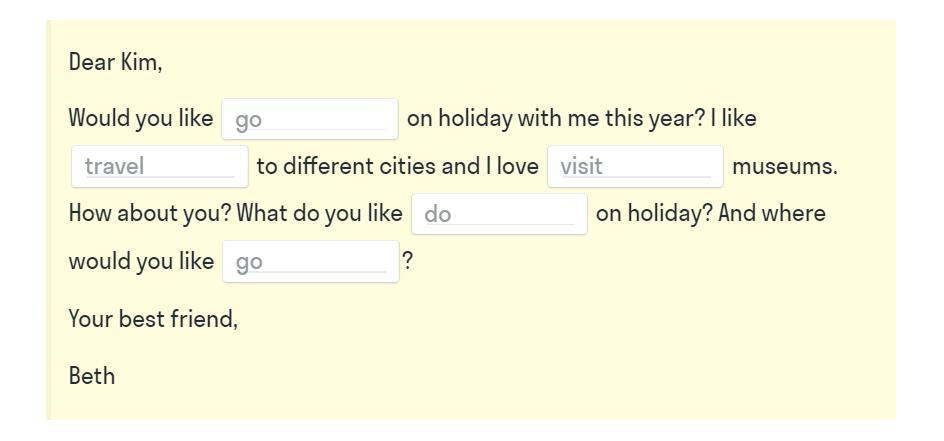The image size is (944, 441).
Task: Click the first blank with the "go" placeholder
Action: tap(309, 120)
